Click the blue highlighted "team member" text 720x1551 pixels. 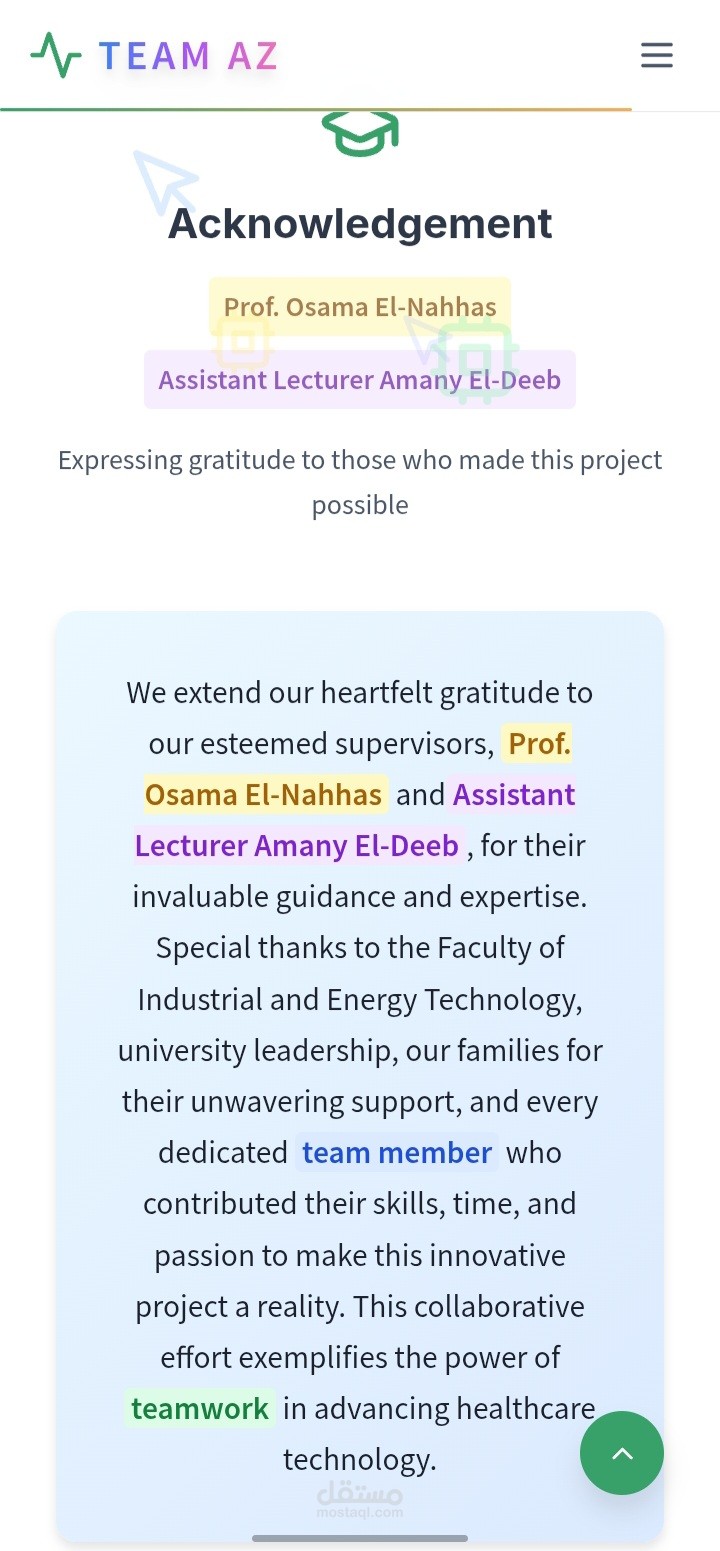tap(397, 1153)
